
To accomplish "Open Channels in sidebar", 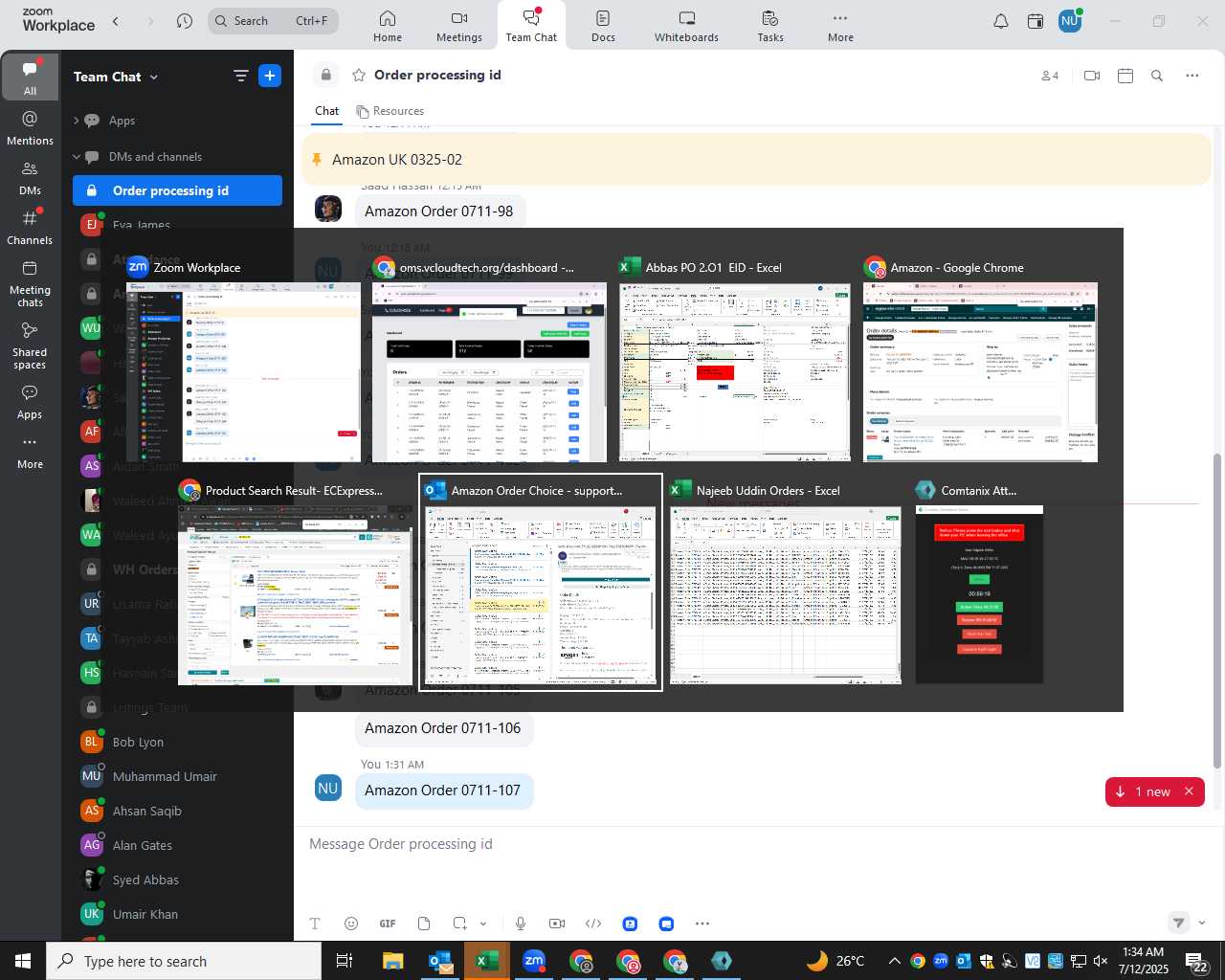I will point(30,228).
